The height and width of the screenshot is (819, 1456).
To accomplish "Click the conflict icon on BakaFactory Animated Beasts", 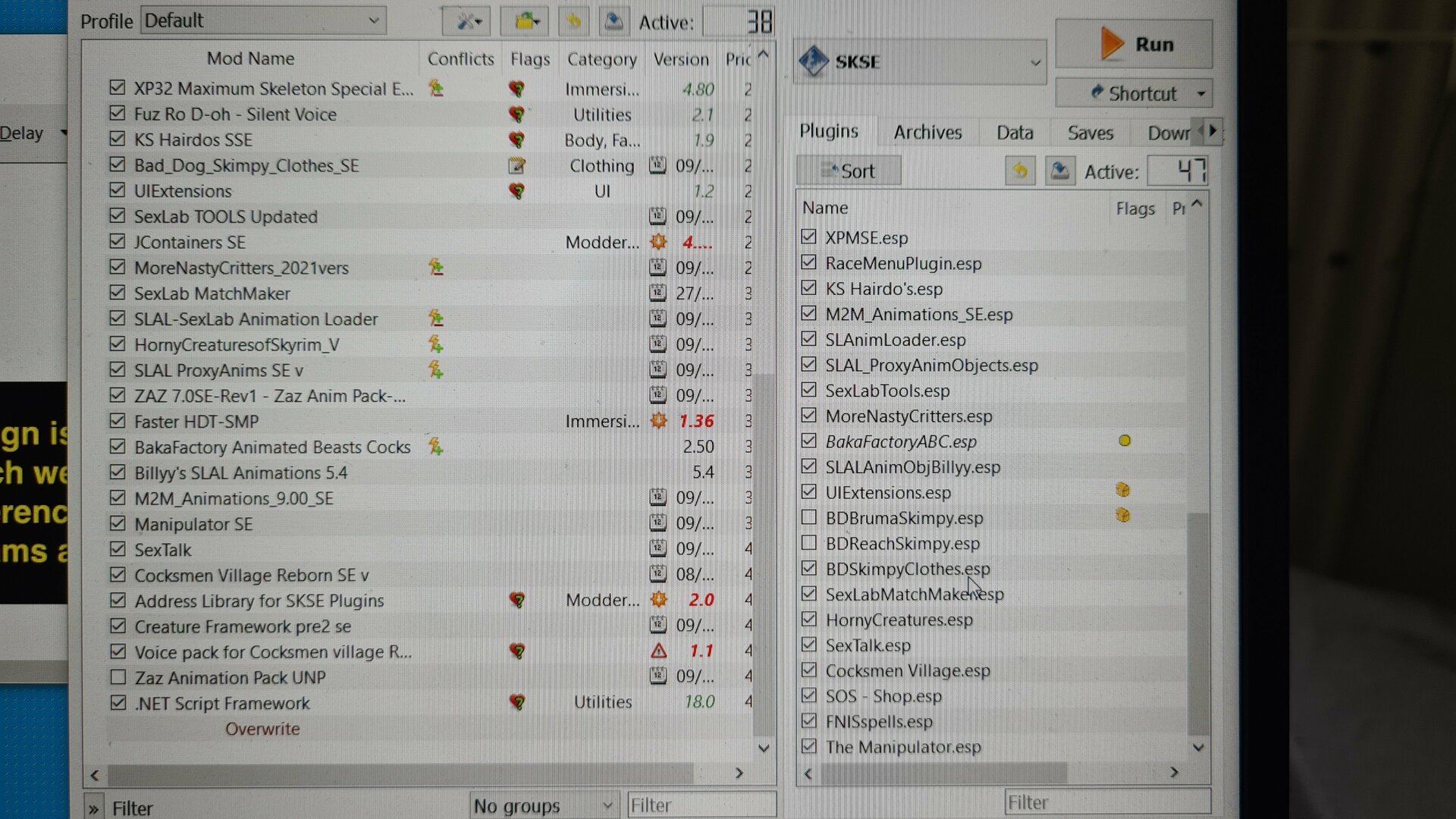I will click(436, 447).
